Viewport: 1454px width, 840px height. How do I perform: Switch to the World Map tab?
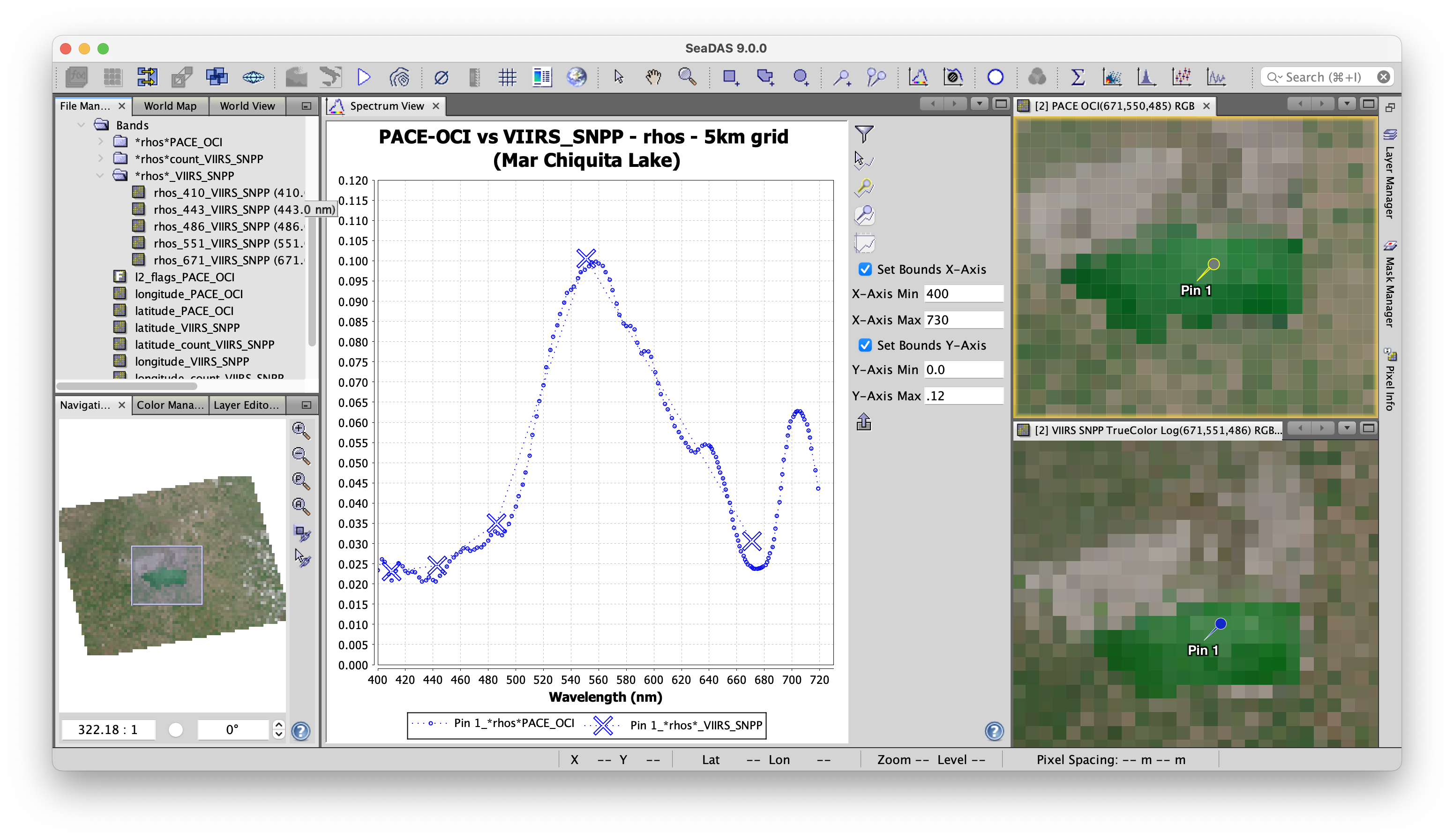tap(170, 105)
